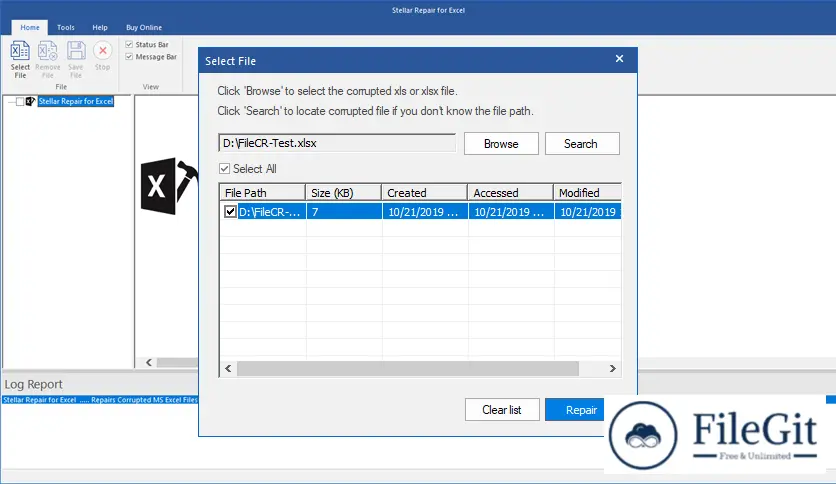Click the file list scroll right arrow
836x484 pixels.
(x=613, y=368)
